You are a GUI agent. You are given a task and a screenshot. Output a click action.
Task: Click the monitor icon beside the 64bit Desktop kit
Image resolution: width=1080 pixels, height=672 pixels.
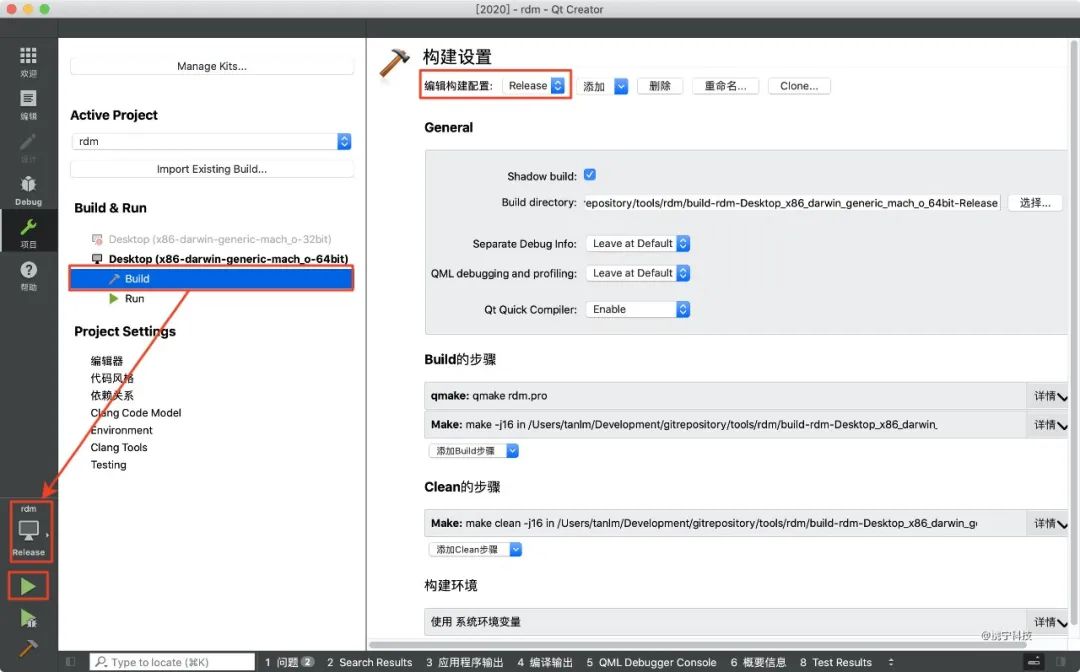pyautogui.click(x=97, y=259)
